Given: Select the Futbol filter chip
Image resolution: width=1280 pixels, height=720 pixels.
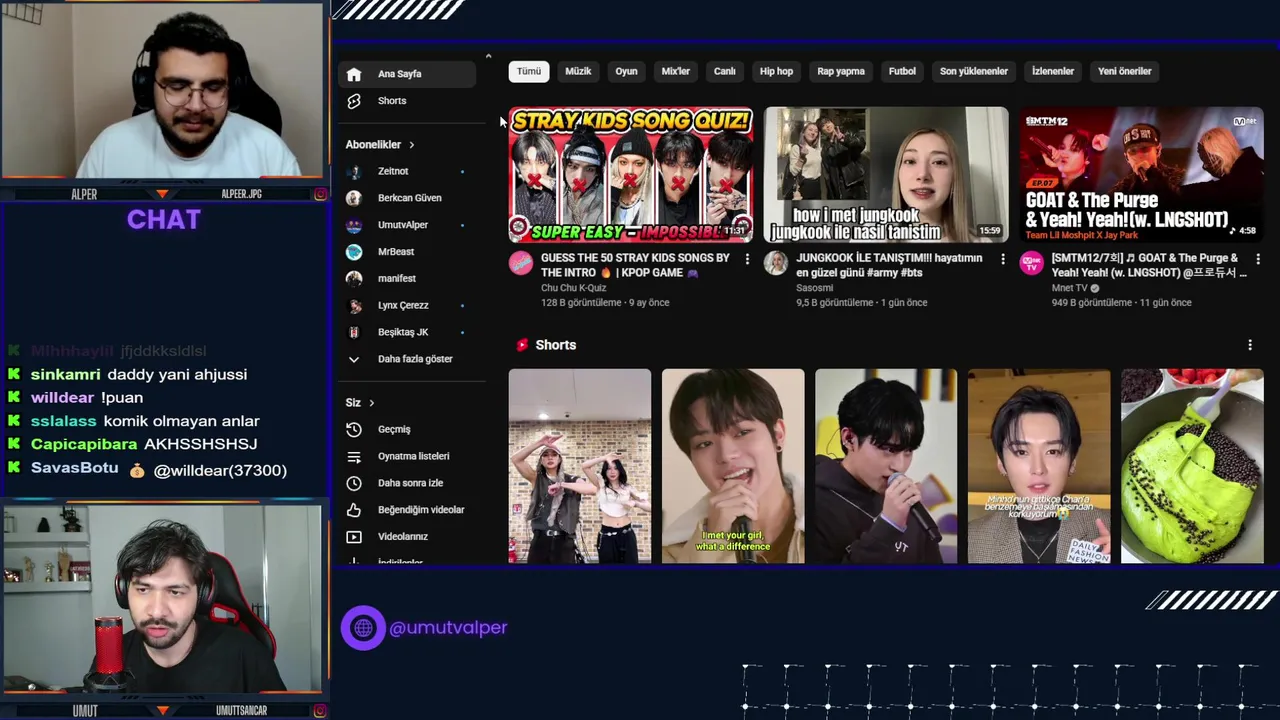Looking at the screenshot, I should 902,71.
